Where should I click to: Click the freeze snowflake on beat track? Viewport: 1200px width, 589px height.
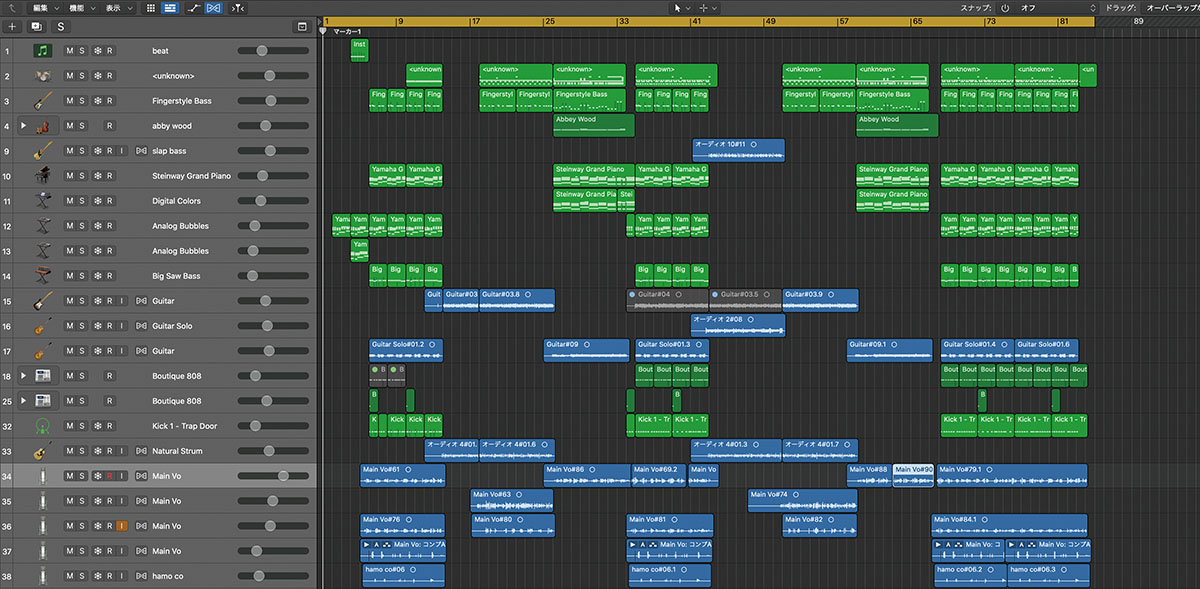pyautogui.click(x=97, y=50)
